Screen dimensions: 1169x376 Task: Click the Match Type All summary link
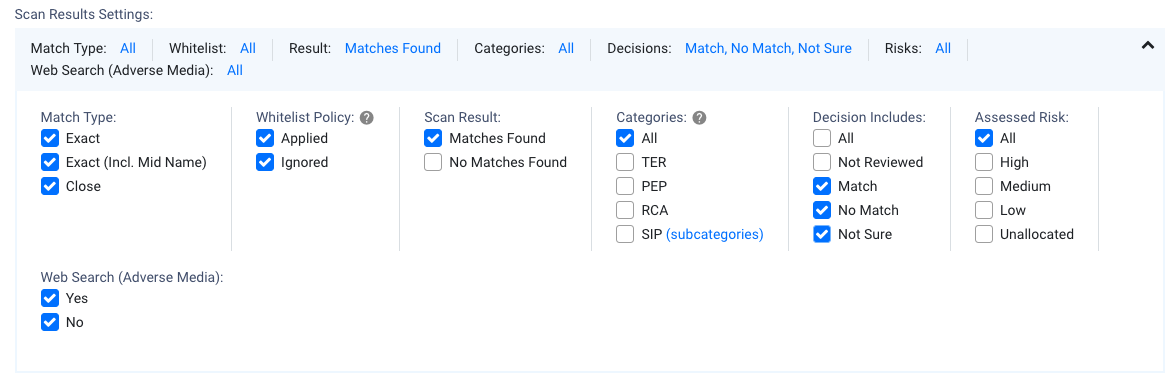tap(128, 48)
